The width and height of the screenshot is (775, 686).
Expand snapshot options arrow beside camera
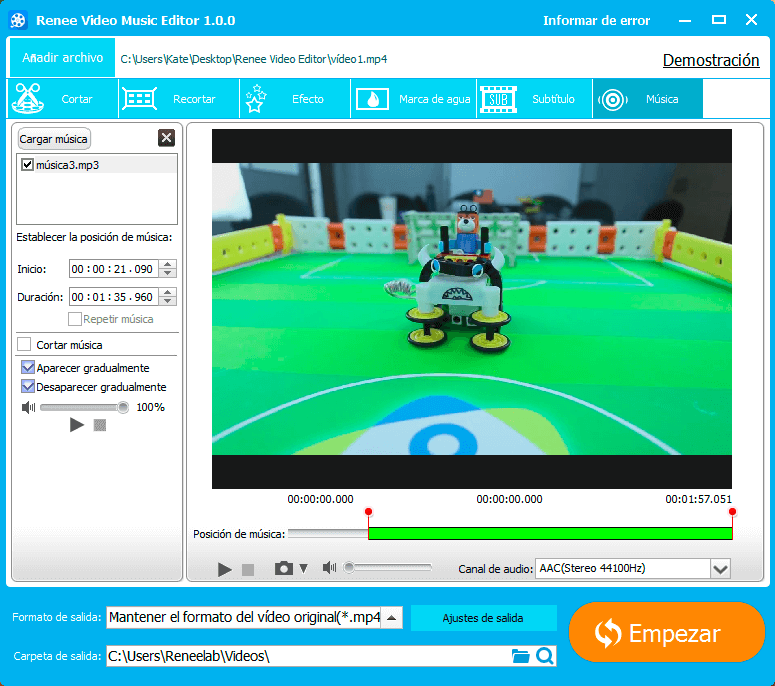(303, 568)
